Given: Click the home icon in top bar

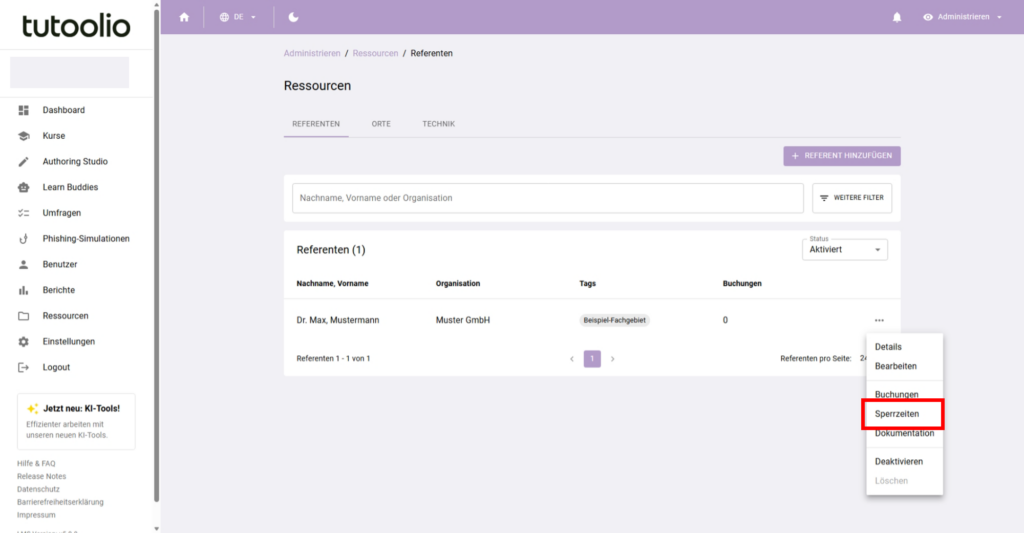Looking at the screenshot, I should [184, 17].
